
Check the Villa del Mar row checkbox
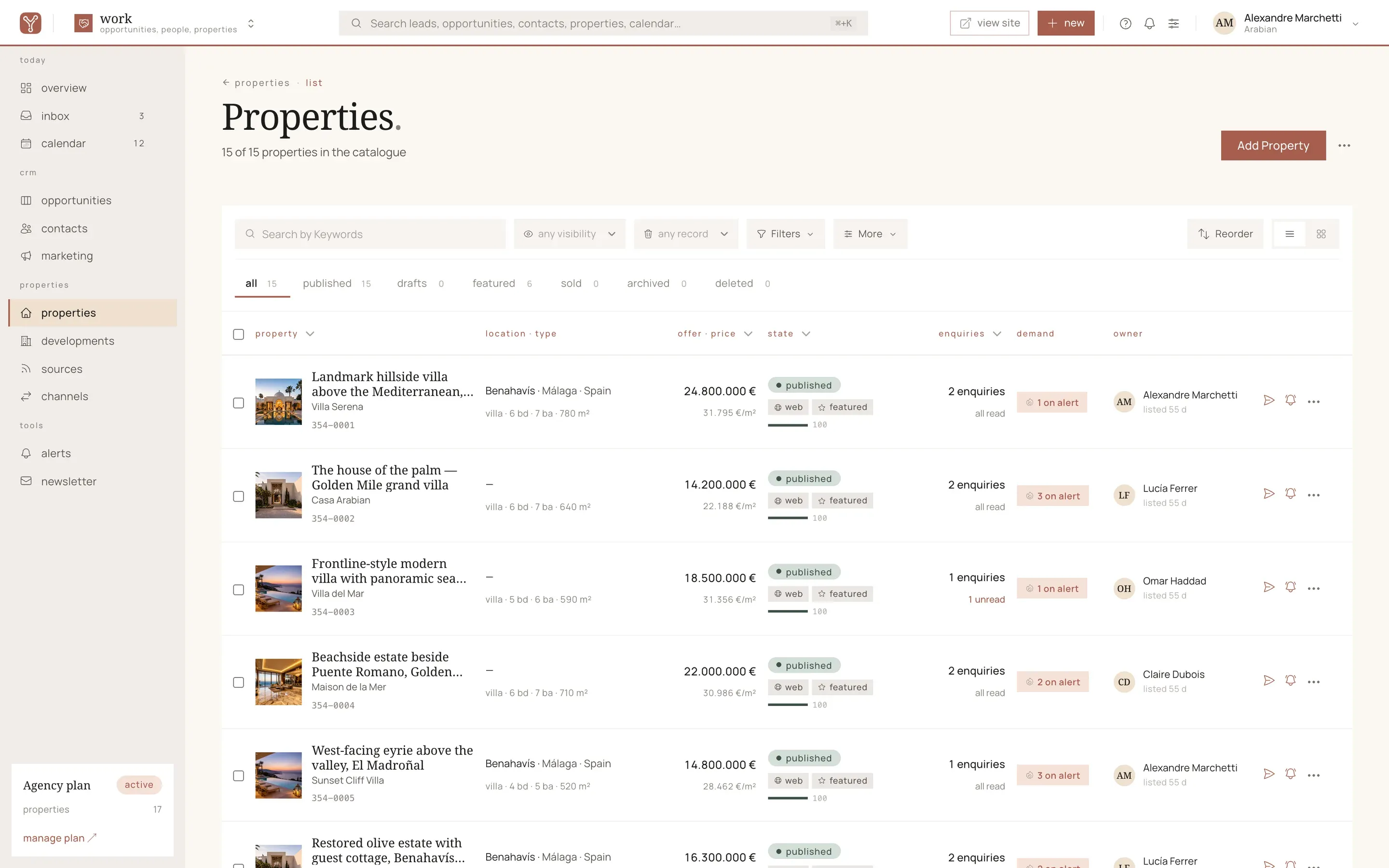(239, 590)
